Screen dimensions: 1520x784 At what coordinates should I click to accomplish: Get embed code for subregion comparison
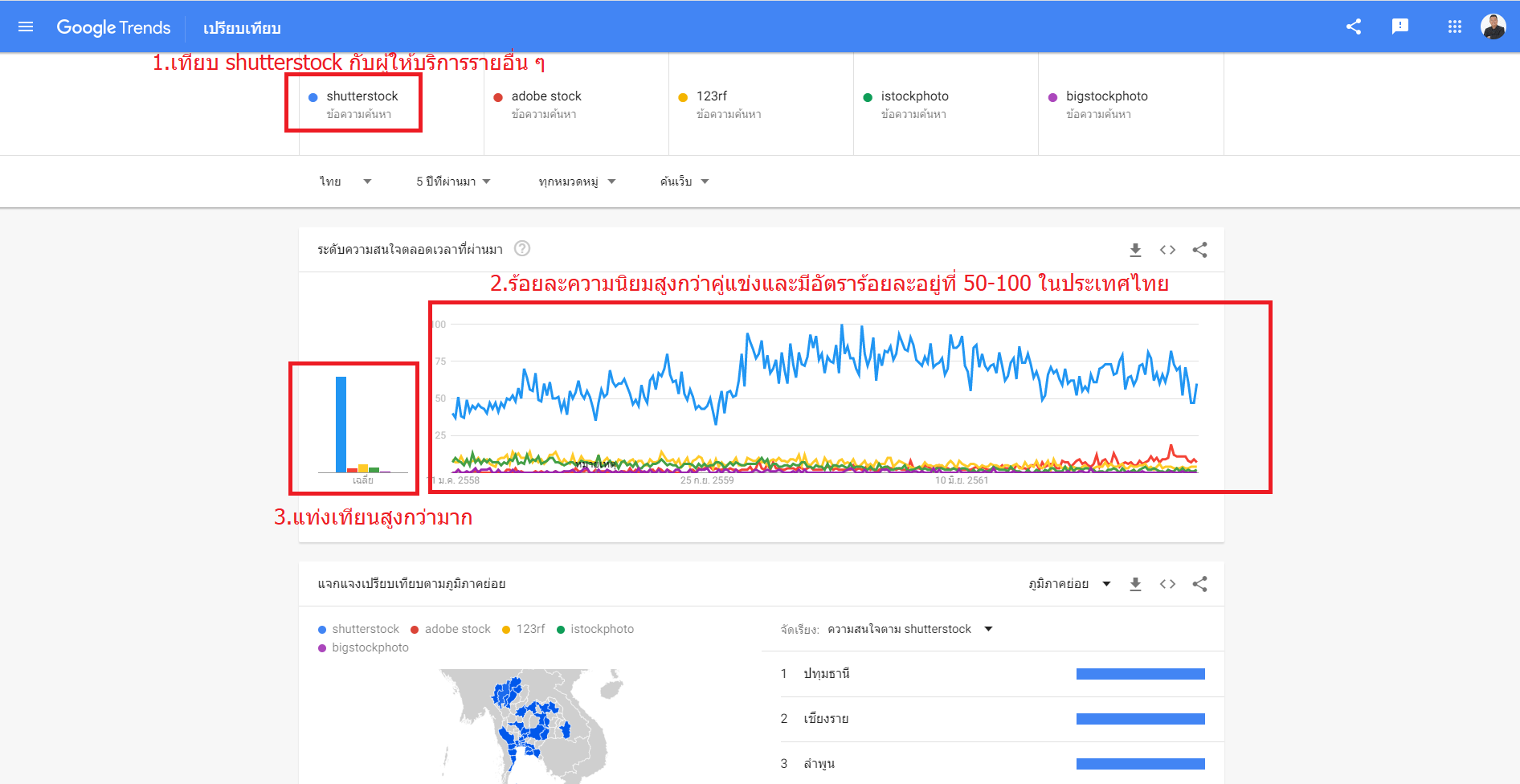(x=1167, y=584)
